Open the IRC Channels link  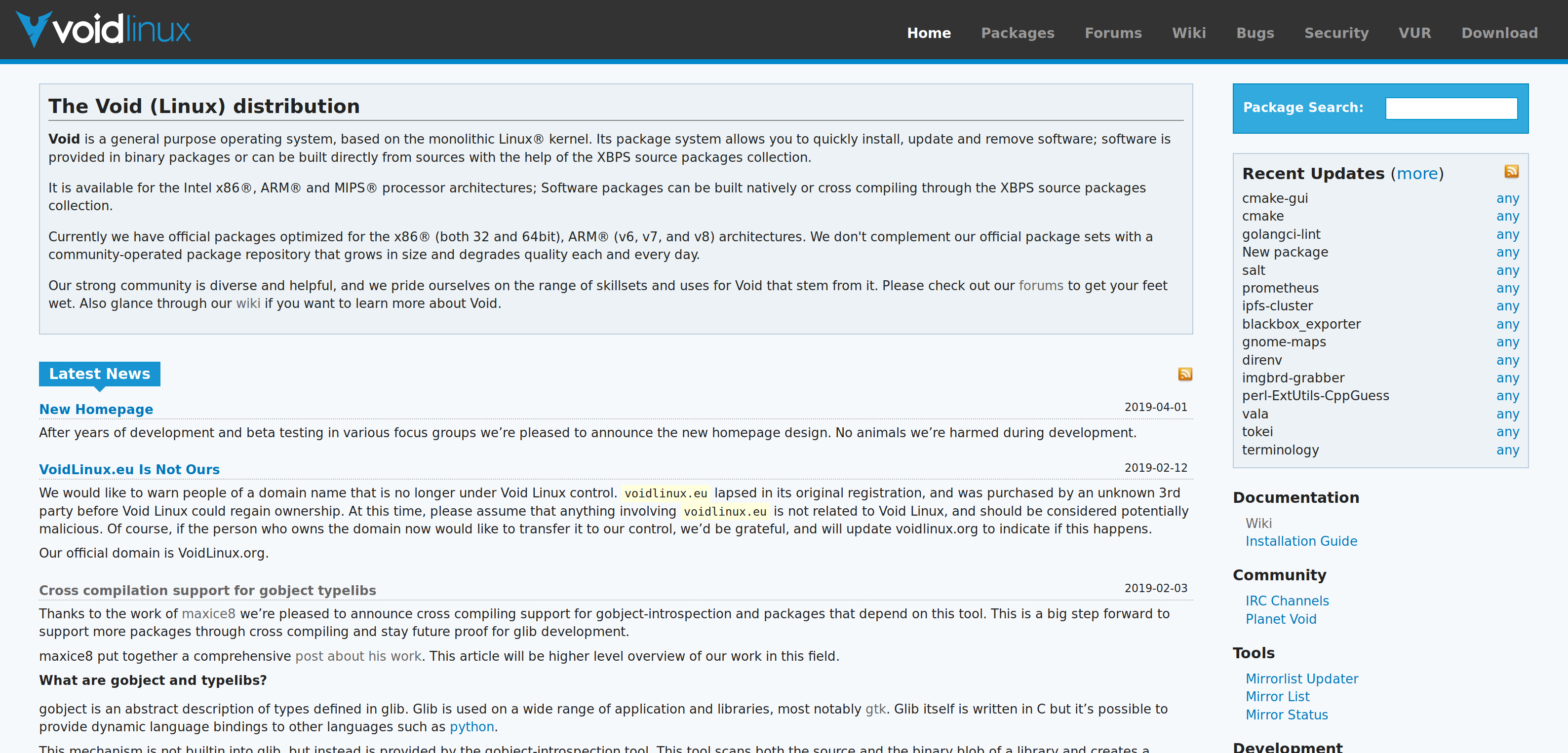pyautogui.click(x=1287, y=601)
